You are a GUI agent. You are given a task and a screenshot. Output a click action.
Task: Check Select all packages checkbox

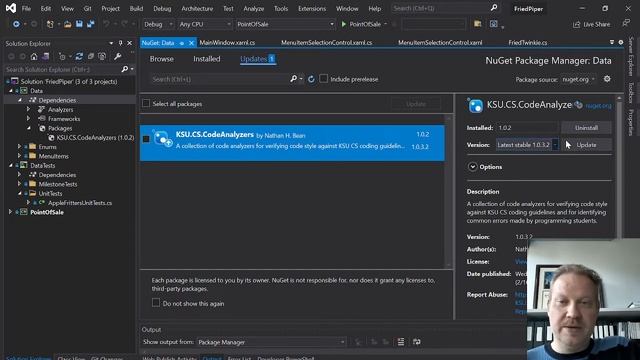146,104
